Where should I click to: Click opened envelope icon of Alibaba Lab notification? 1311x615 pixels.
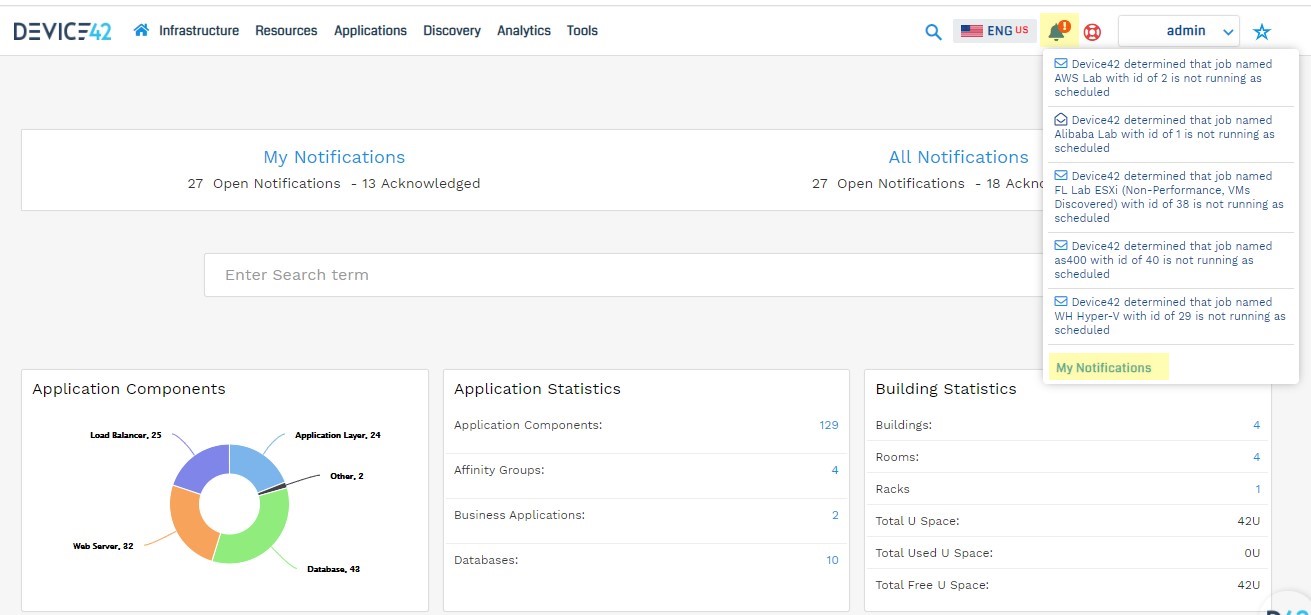[x=1061, y=120]
